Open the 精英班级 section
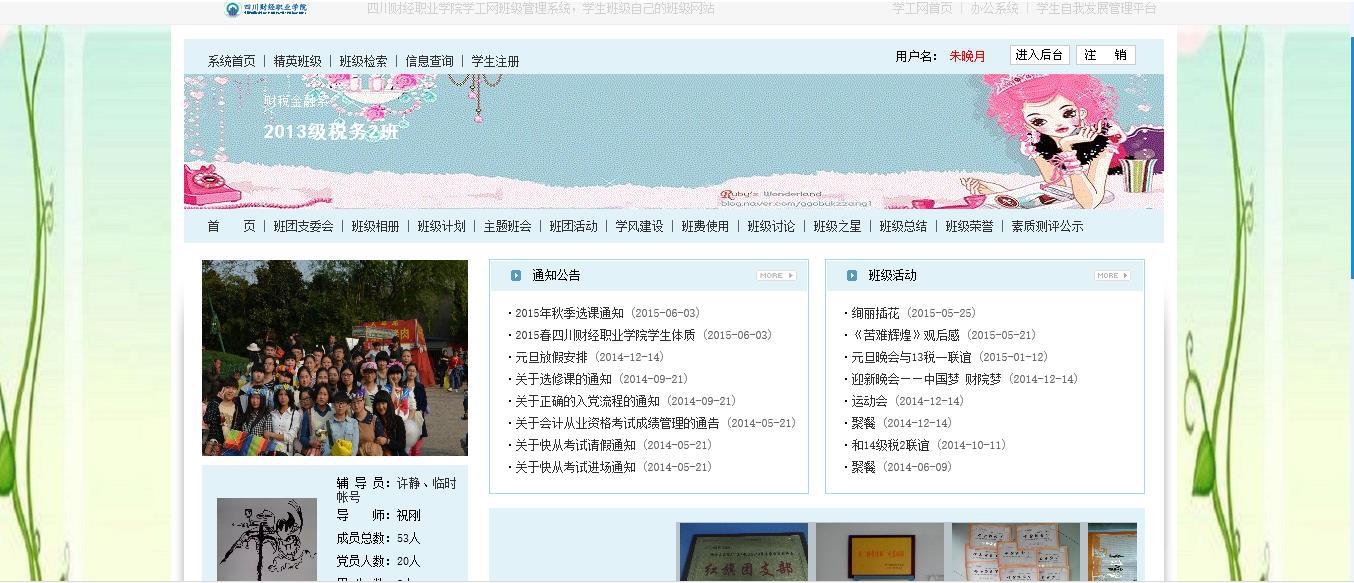The height and width of the screenshot is (583, 1354). click(297, 61)
